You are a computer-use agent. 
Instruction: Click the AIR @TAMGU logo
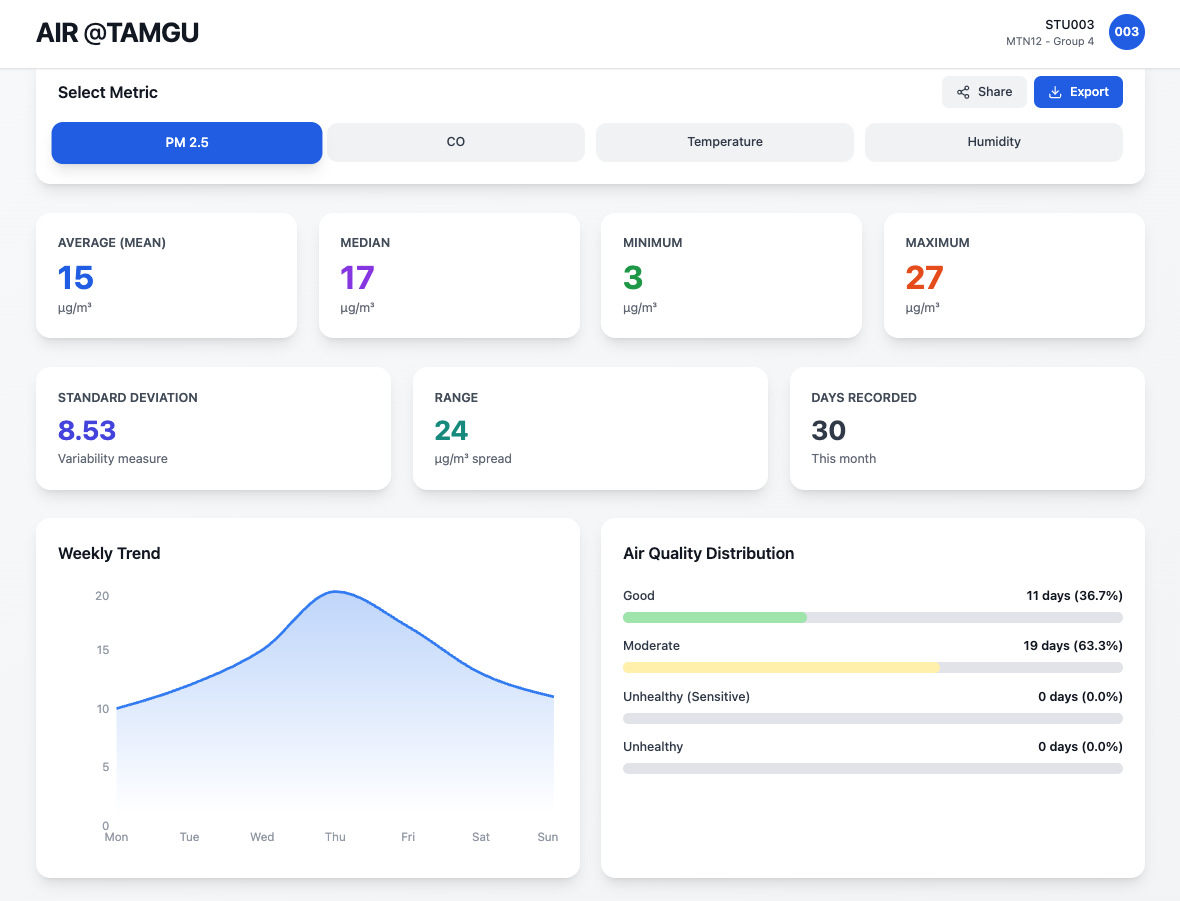[117, 32]
